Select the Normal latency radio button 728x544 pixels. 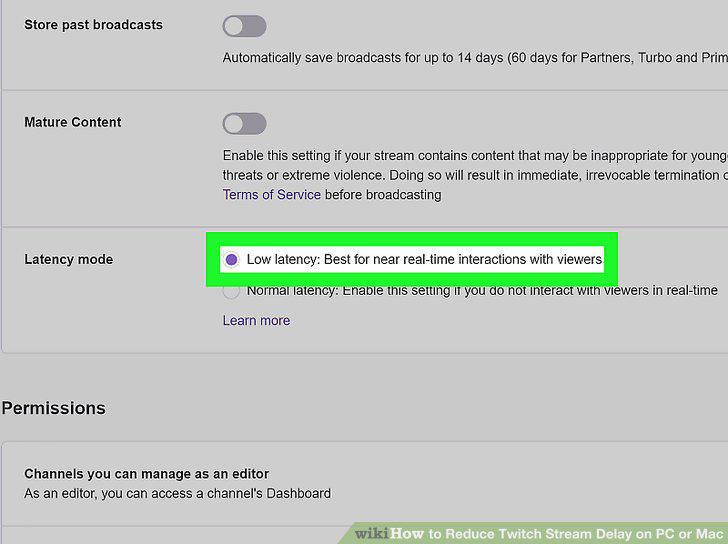point(231,291)
